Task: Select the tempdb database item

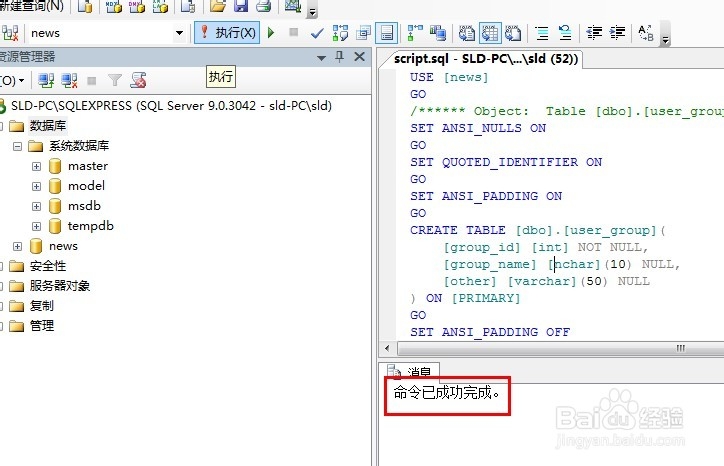Action: coord(90,226)
